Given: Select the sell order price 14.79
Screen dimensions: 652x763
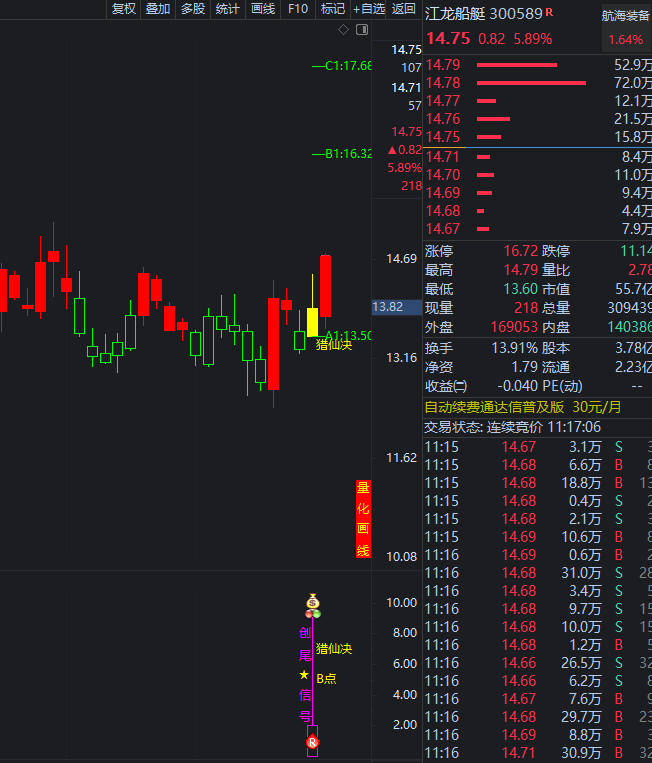Looking at the screenshot, I should click(443, 65).
